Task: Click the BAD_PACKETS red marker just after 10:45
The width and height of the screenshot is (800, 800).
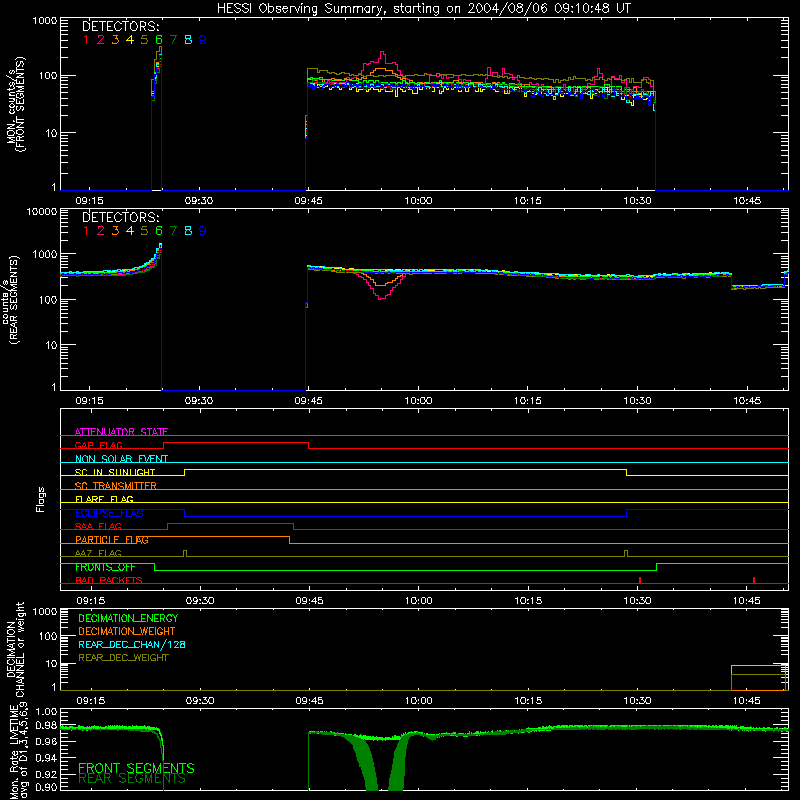Action: [x=754, y=580]
